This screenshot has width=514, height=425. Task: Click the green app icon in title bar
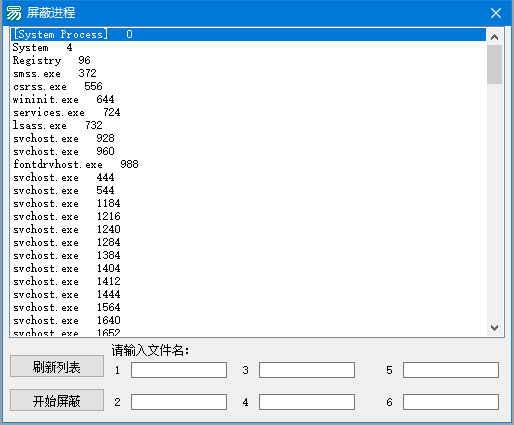tap(14, 13)
